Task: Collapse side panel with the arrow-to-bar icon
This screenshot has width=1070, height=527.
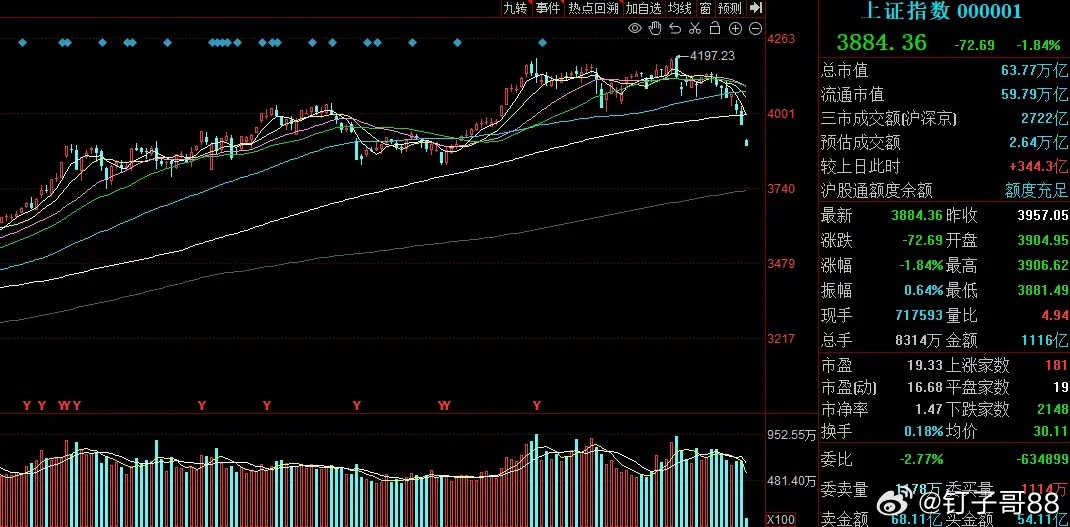Action: (755, 8)
